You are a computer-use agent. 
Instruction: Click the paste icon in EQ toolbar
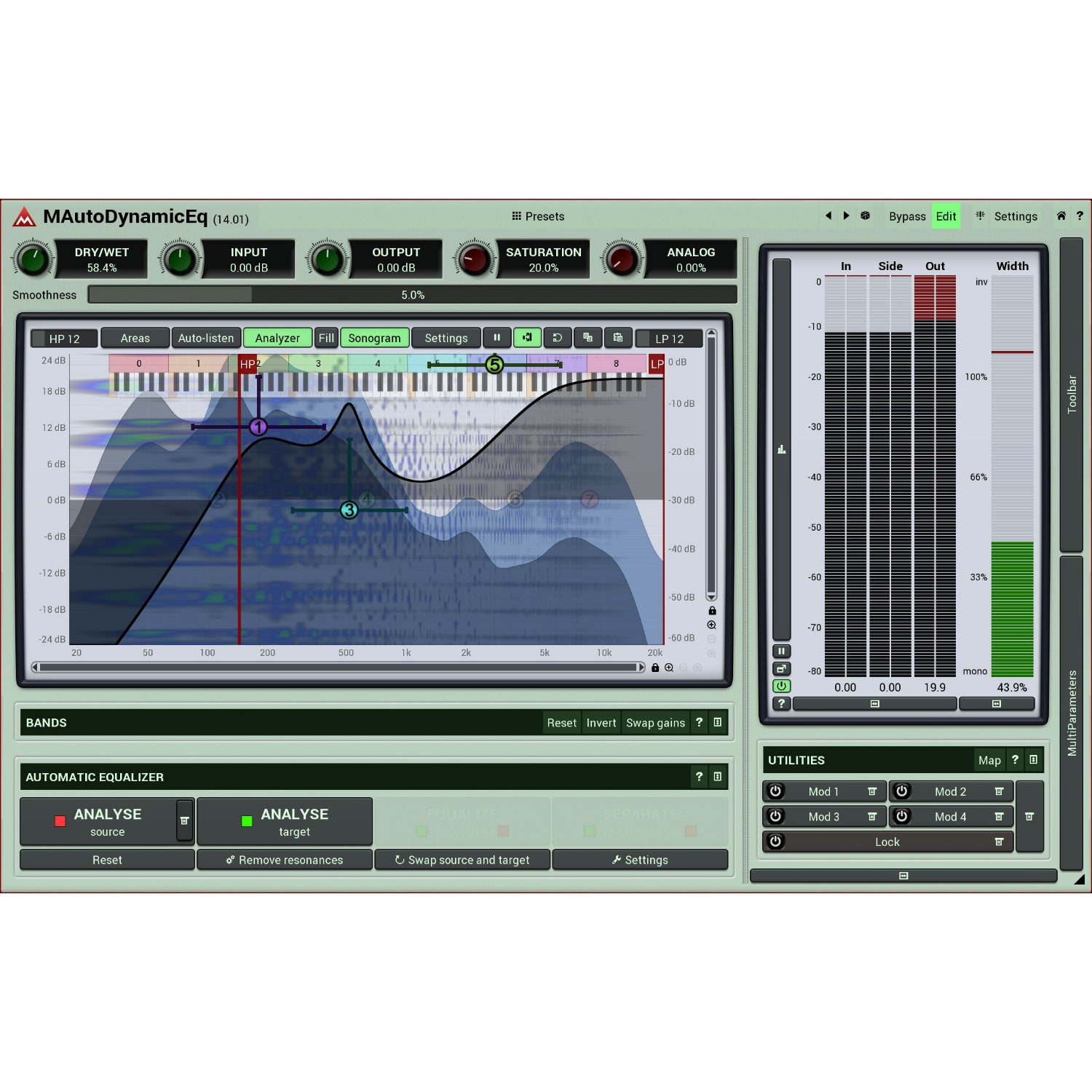click(618, 338)
